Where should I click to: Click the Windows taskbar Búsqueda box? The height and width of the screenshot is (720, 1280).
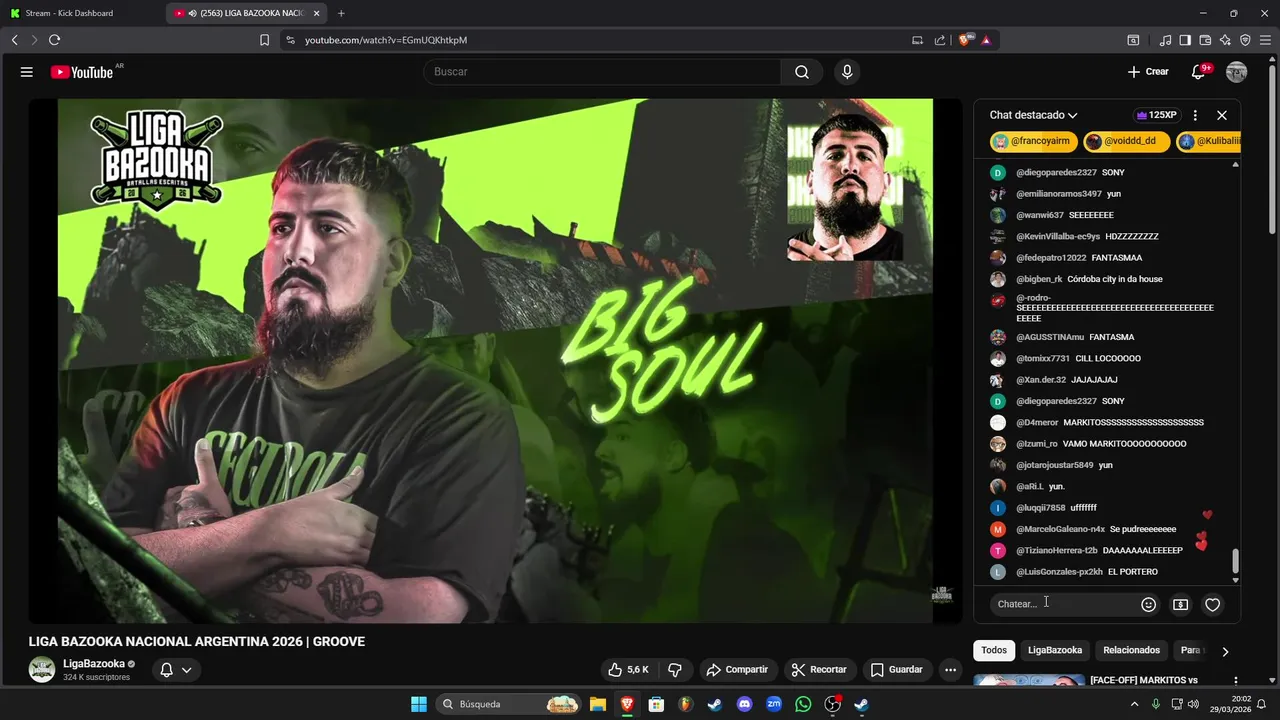pos(510,704)
